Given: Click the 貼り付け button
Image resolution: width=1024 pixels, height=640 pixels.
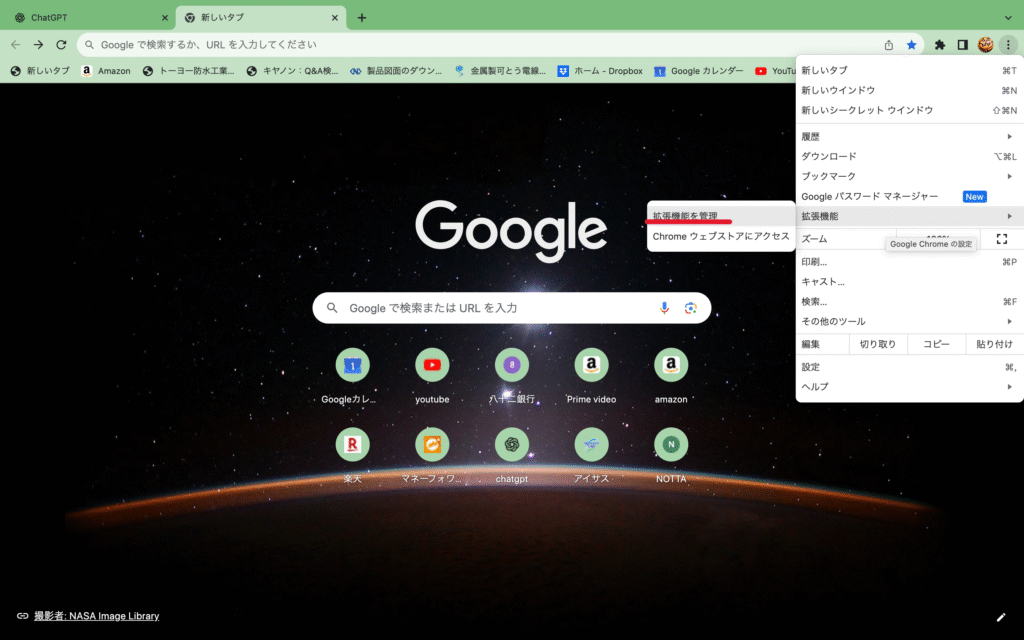Looking at the screenshot, I should point(995,344).
